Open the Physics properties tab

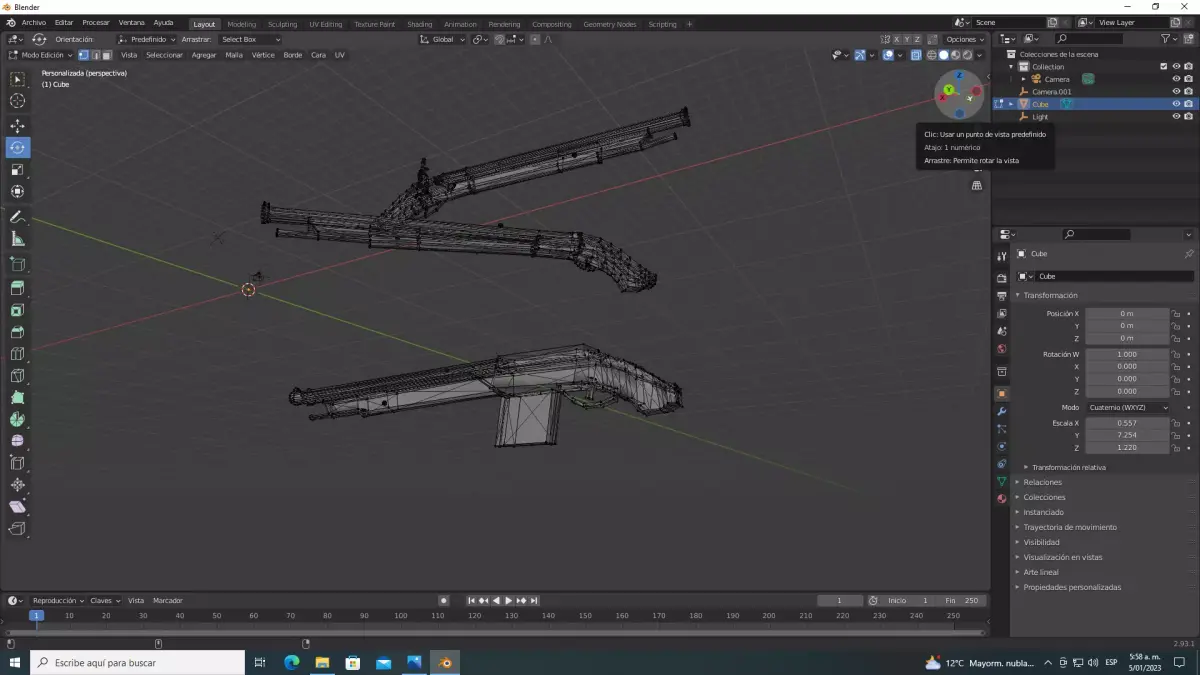pos(1001,446)
